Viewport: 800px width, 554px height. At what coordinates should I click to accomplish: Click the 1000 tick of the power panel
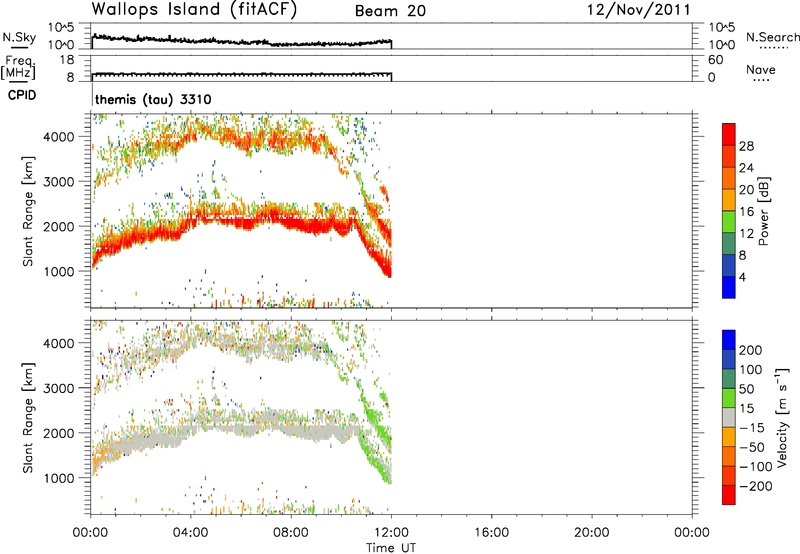58,271
